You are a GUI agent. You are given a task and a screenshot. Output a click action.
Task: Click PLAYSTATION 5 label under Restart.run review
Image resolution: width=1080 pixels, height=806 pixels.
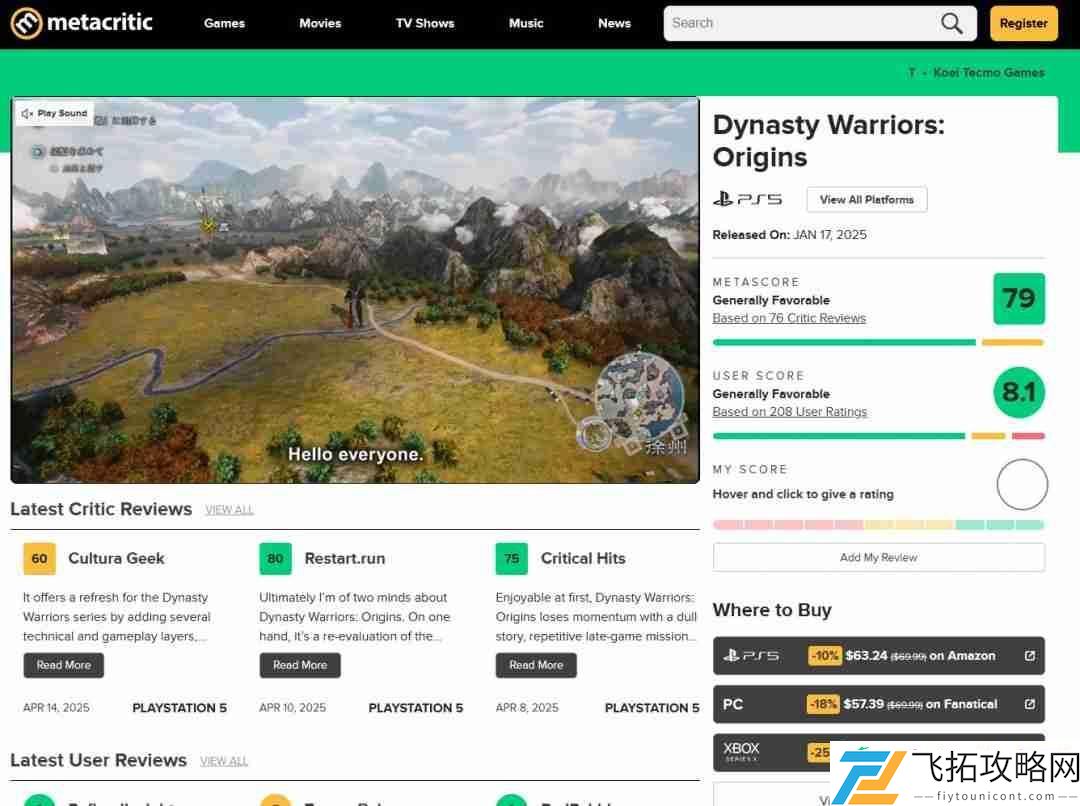point(415,707)
